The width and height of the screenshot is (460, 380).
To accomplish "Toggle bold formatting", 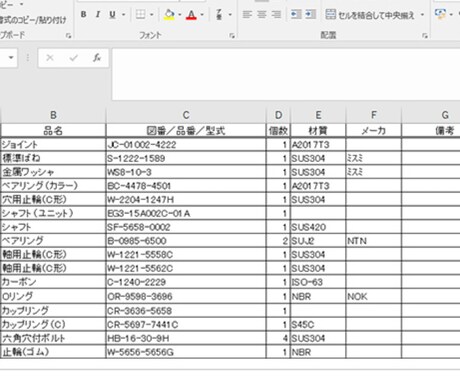I will tap(84, 14).
